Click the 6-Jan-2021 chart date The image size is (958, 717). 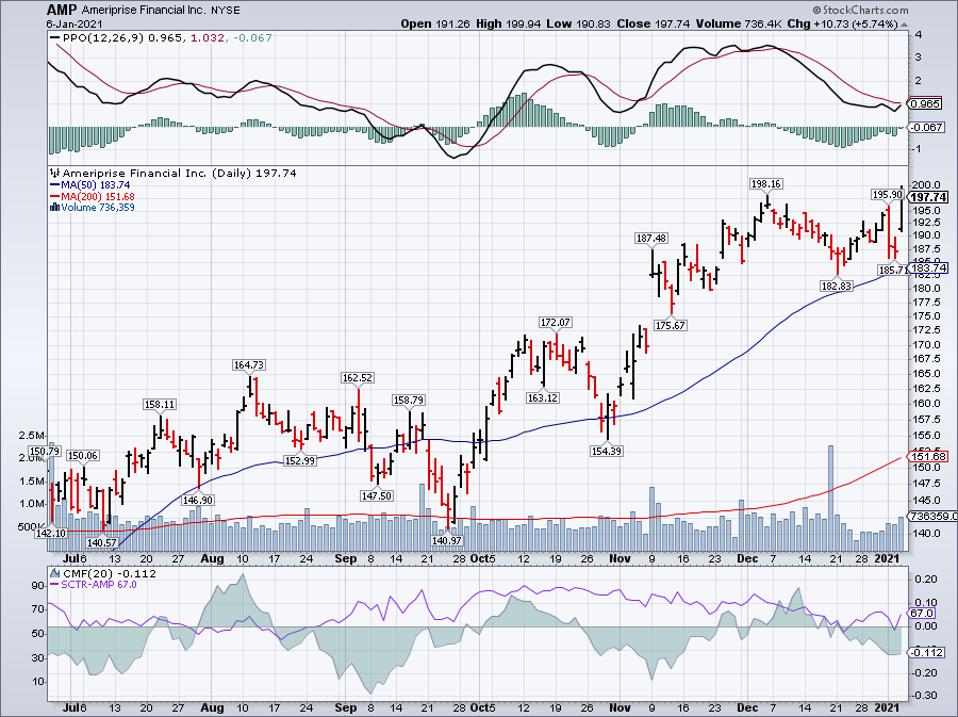pyautogui.click(x=75, y=24)
